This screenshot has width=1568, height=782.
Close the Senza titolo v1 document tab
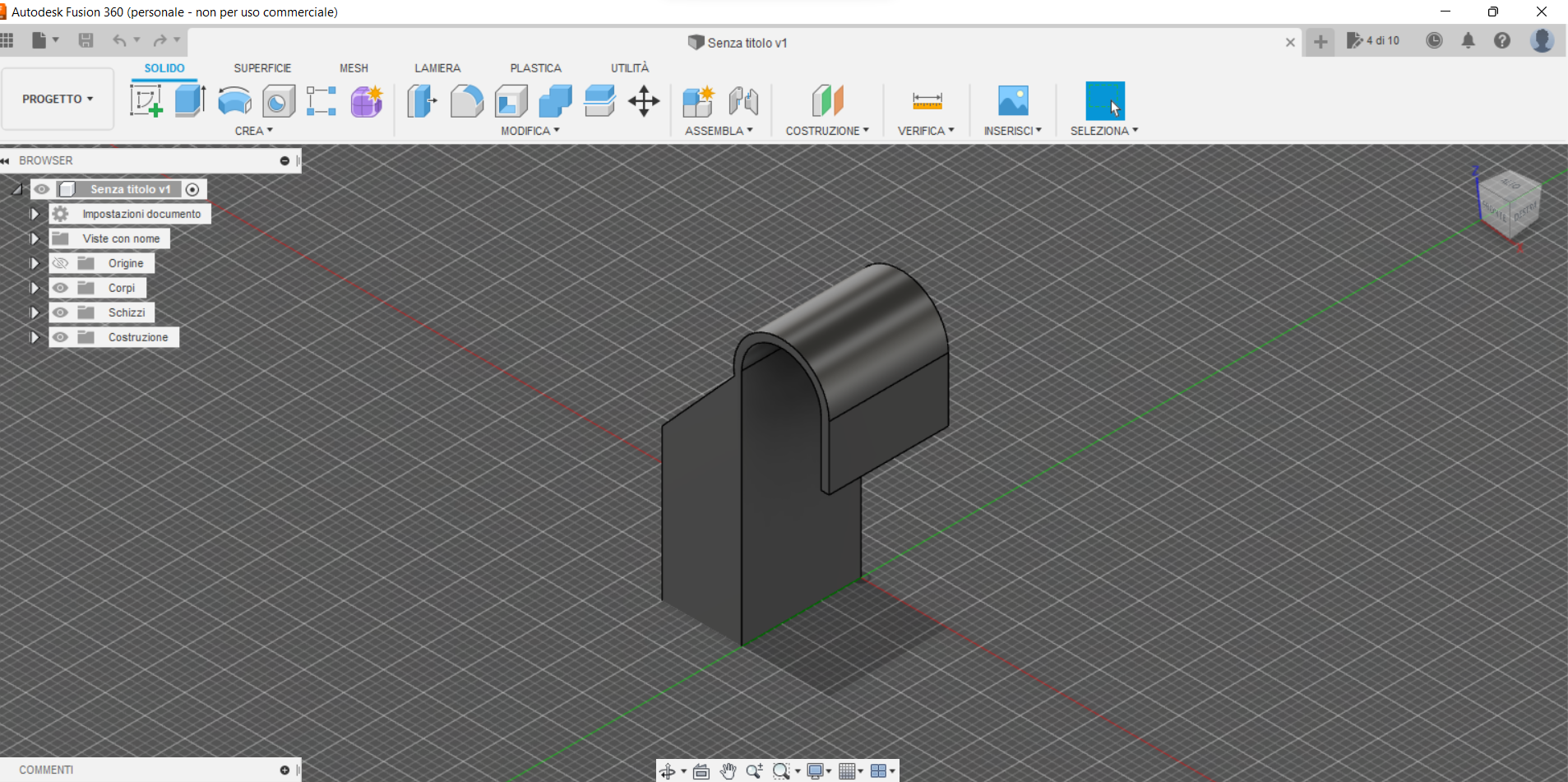tap(1290, 43)
